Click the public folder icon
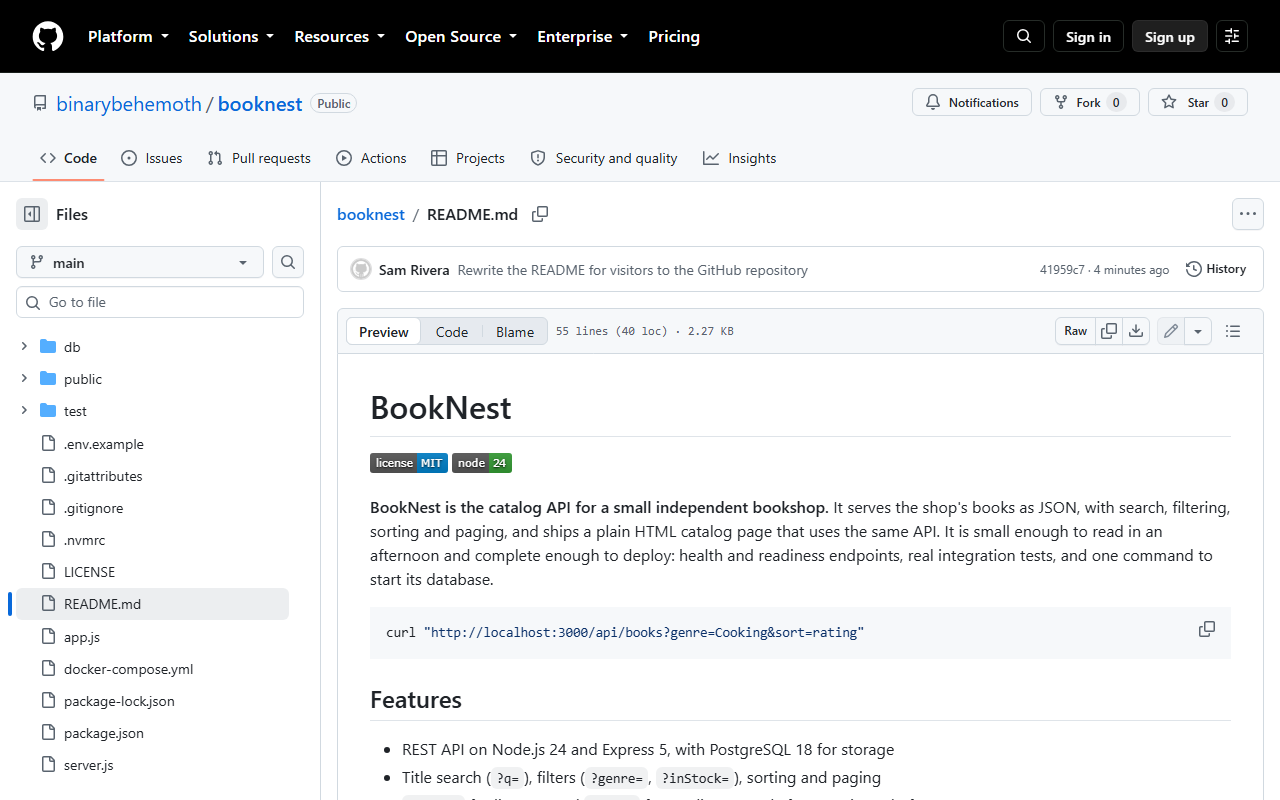 click(48, 379)
